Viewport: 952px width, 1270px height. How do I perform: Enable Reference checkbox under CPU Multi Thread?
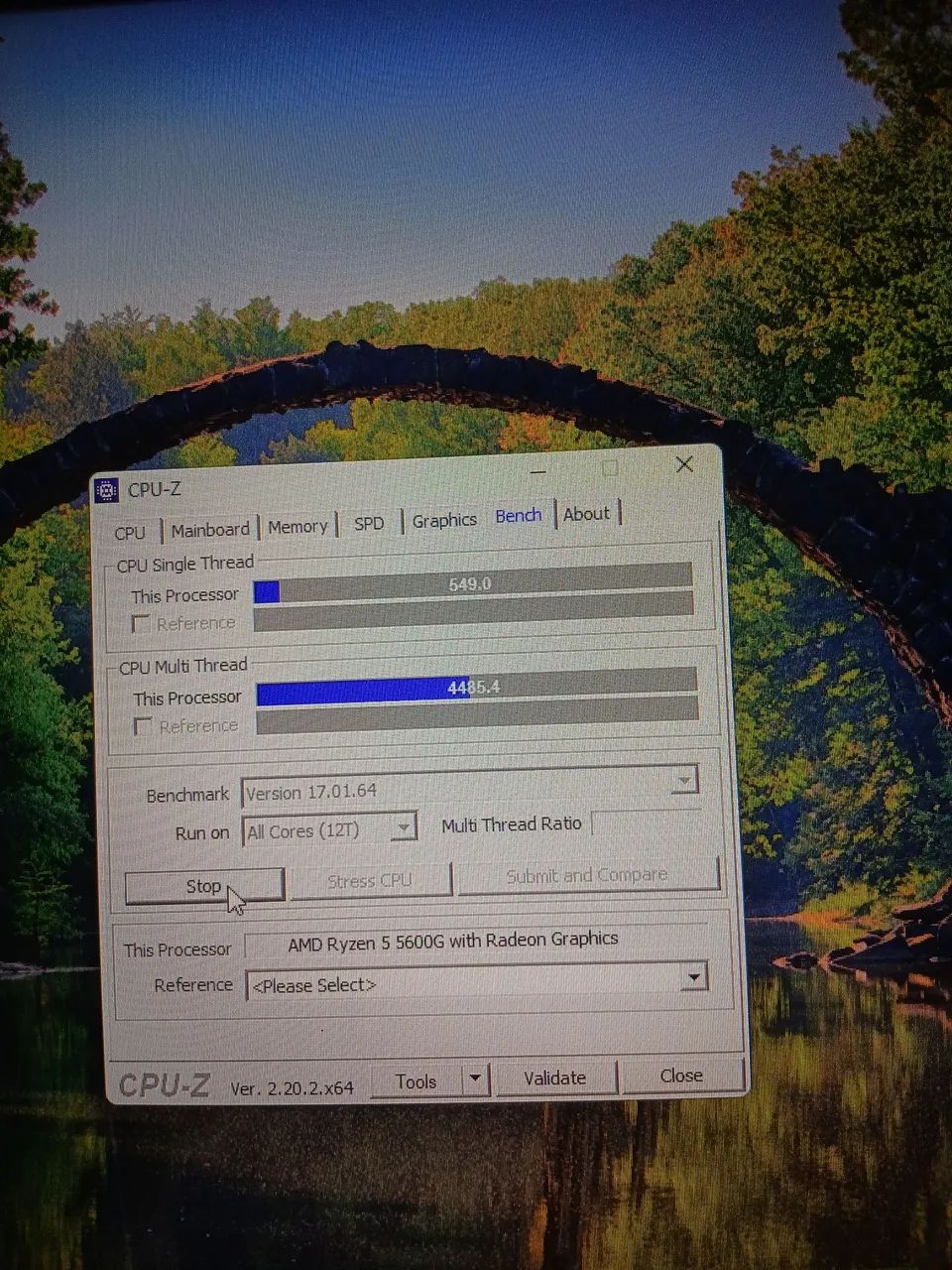[x=144, y=726]
